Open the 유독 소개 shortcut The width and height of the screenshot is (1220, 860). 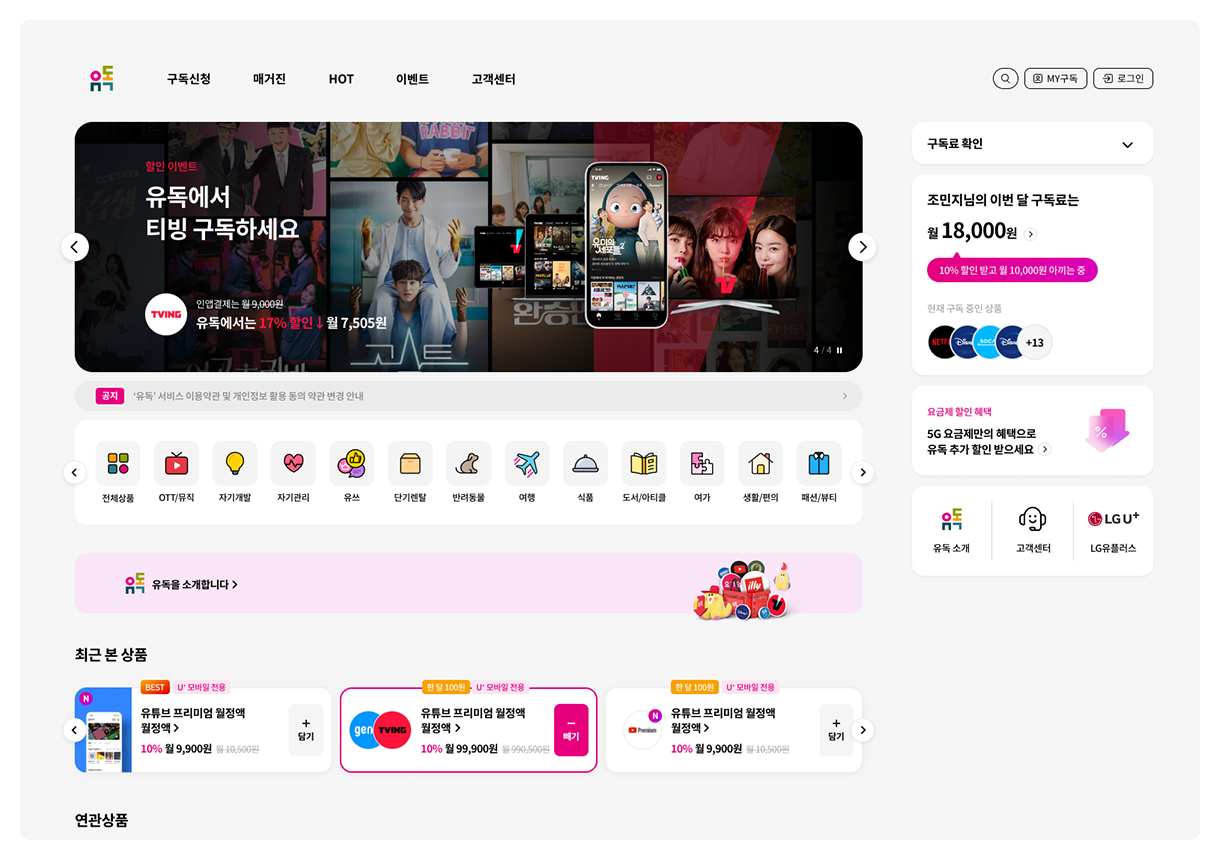(x=951, y=531)
